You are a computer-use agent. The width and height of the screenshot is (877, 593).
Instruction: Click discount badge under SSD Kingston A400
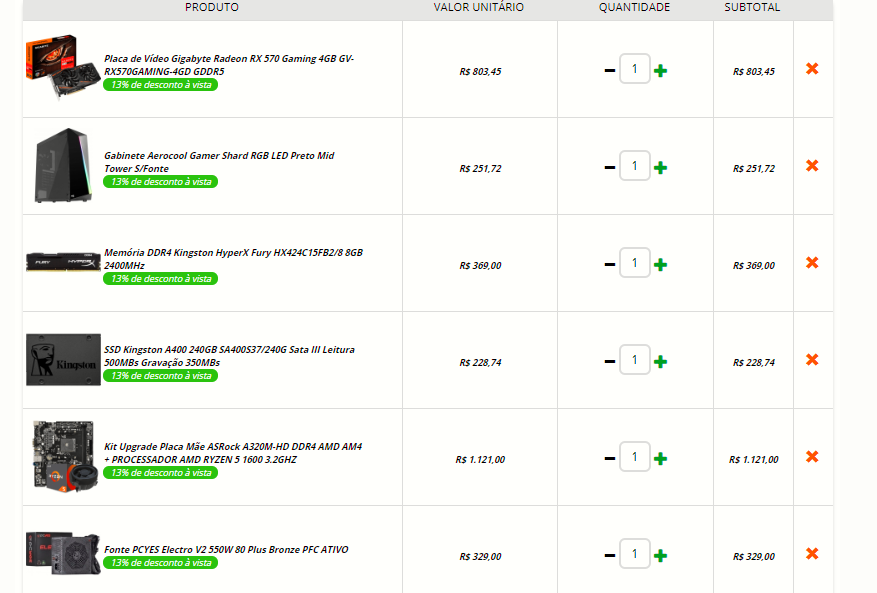[x=161, y=376]
